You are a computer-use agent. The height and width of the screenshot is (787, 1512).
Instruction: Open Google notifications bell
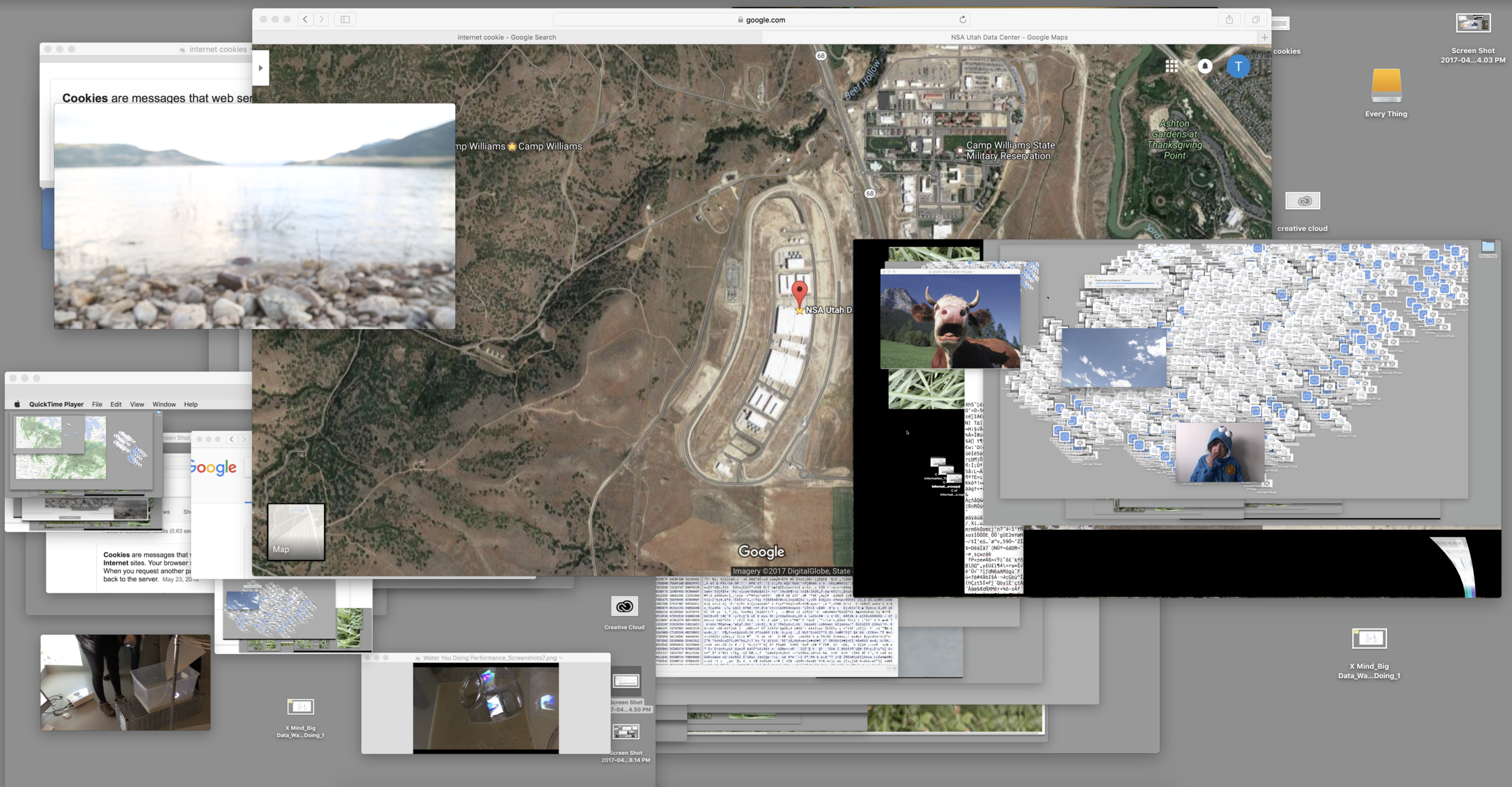[x=1205, y=66]
